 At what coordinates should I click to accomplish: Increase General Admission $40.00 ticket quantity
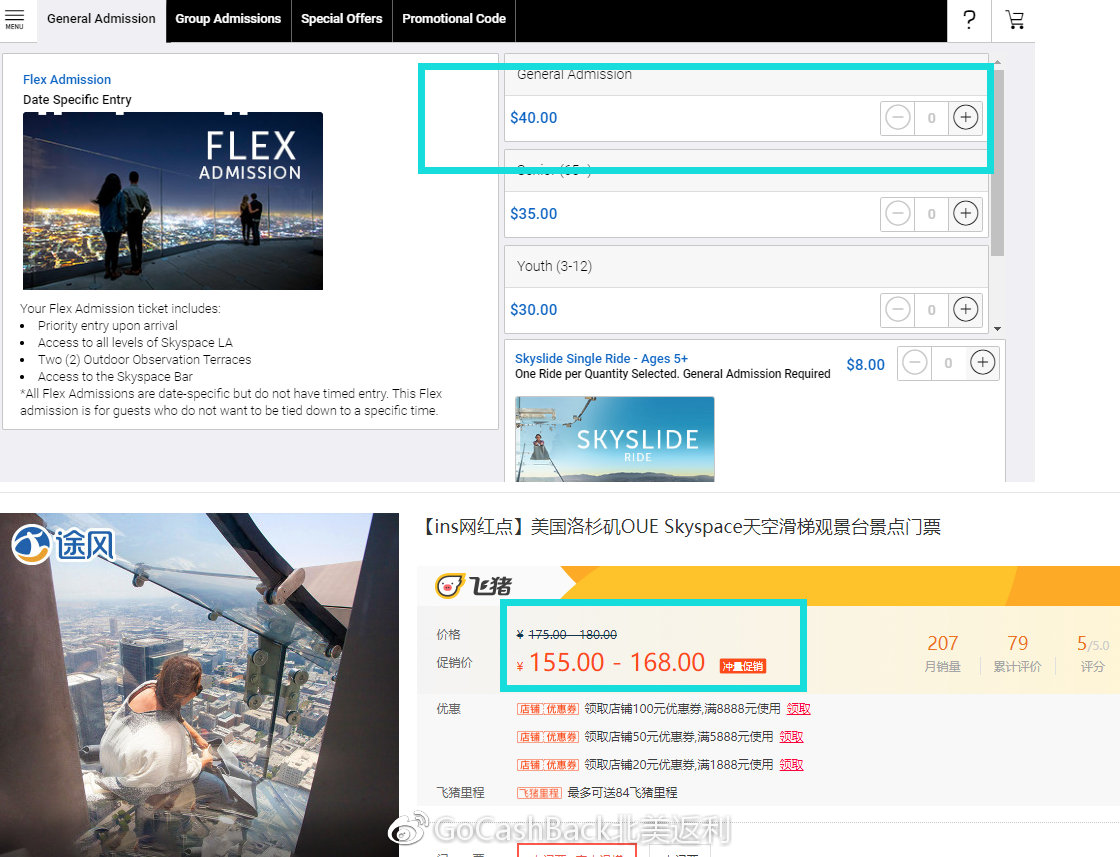(965, 117)
